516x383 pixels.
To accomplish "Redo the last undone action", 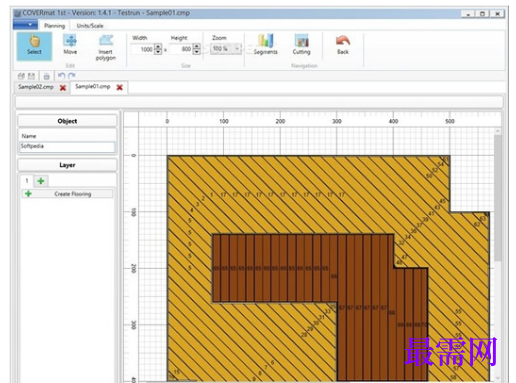I will (71, 76).
